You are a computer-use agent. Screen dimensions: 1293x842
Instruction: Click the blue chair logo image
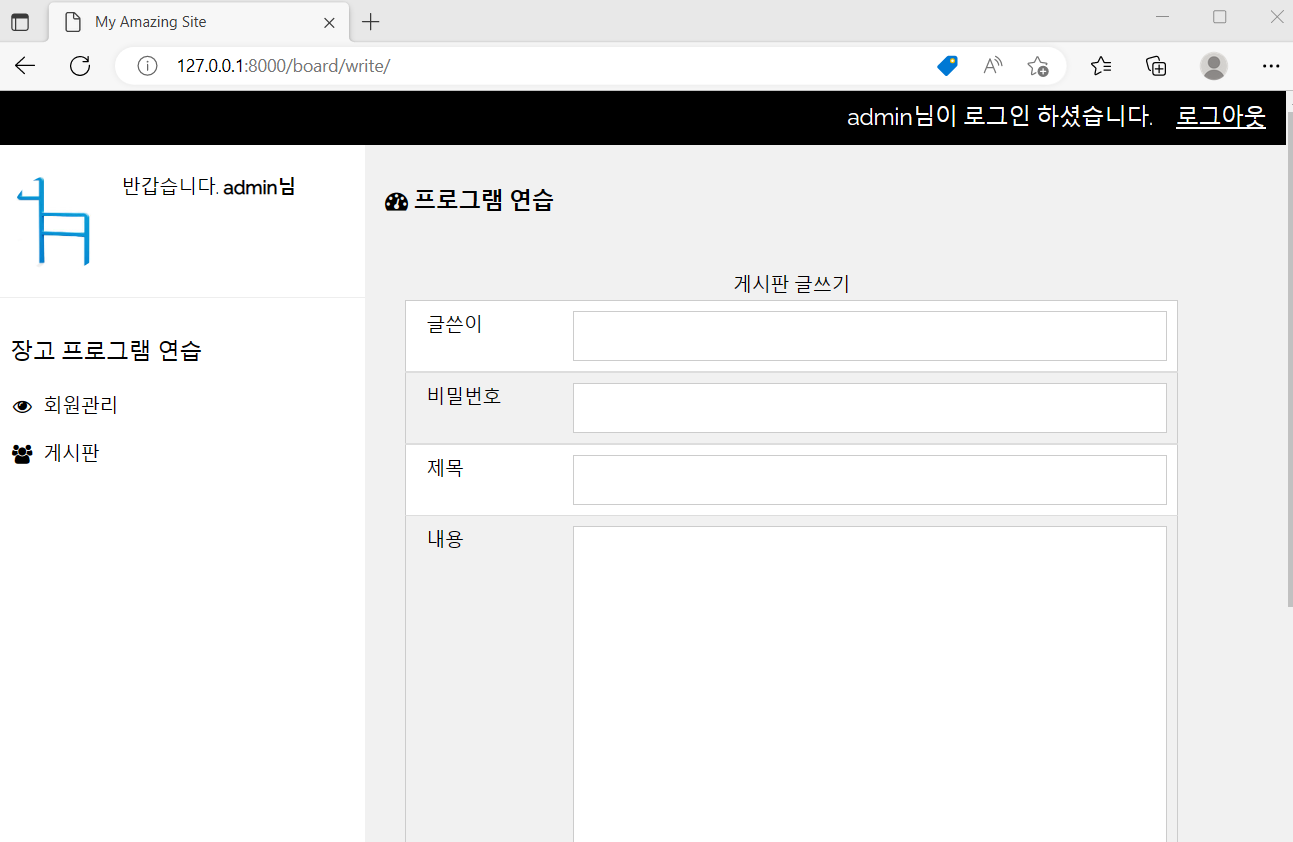point(55,221)
